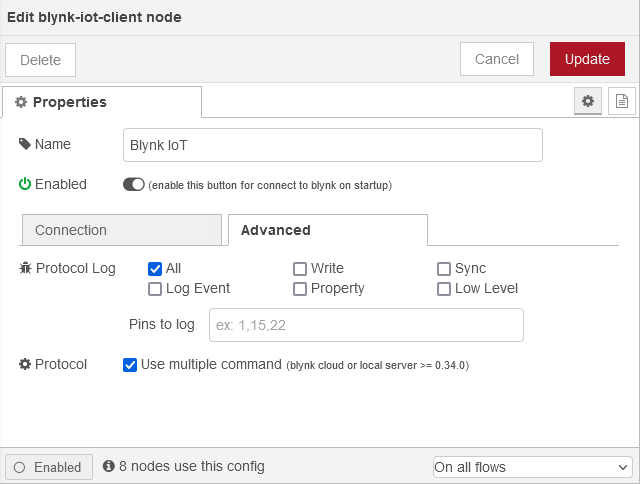Toggle the connect-on-startup Enabled switch

[x=133, y=184]
